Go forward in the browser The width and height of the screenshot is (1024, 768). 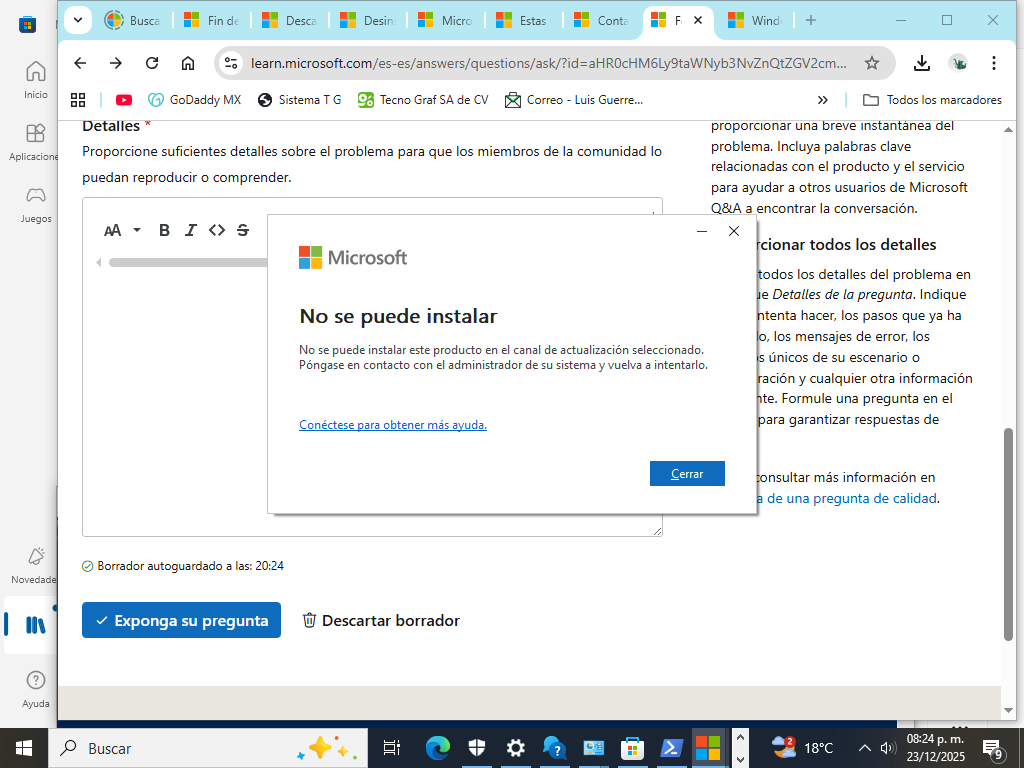coord(116,63)
